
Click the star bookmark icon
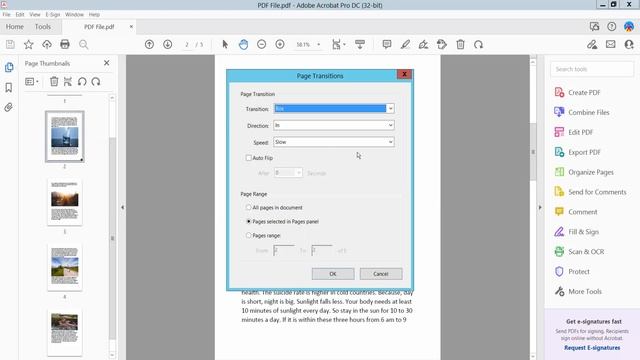click(29, 44)
